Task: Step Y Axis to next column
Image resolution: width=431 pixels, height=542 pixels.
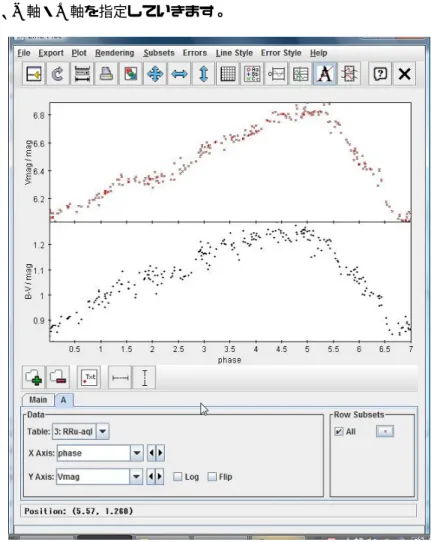Action: (x=159, y=477)
